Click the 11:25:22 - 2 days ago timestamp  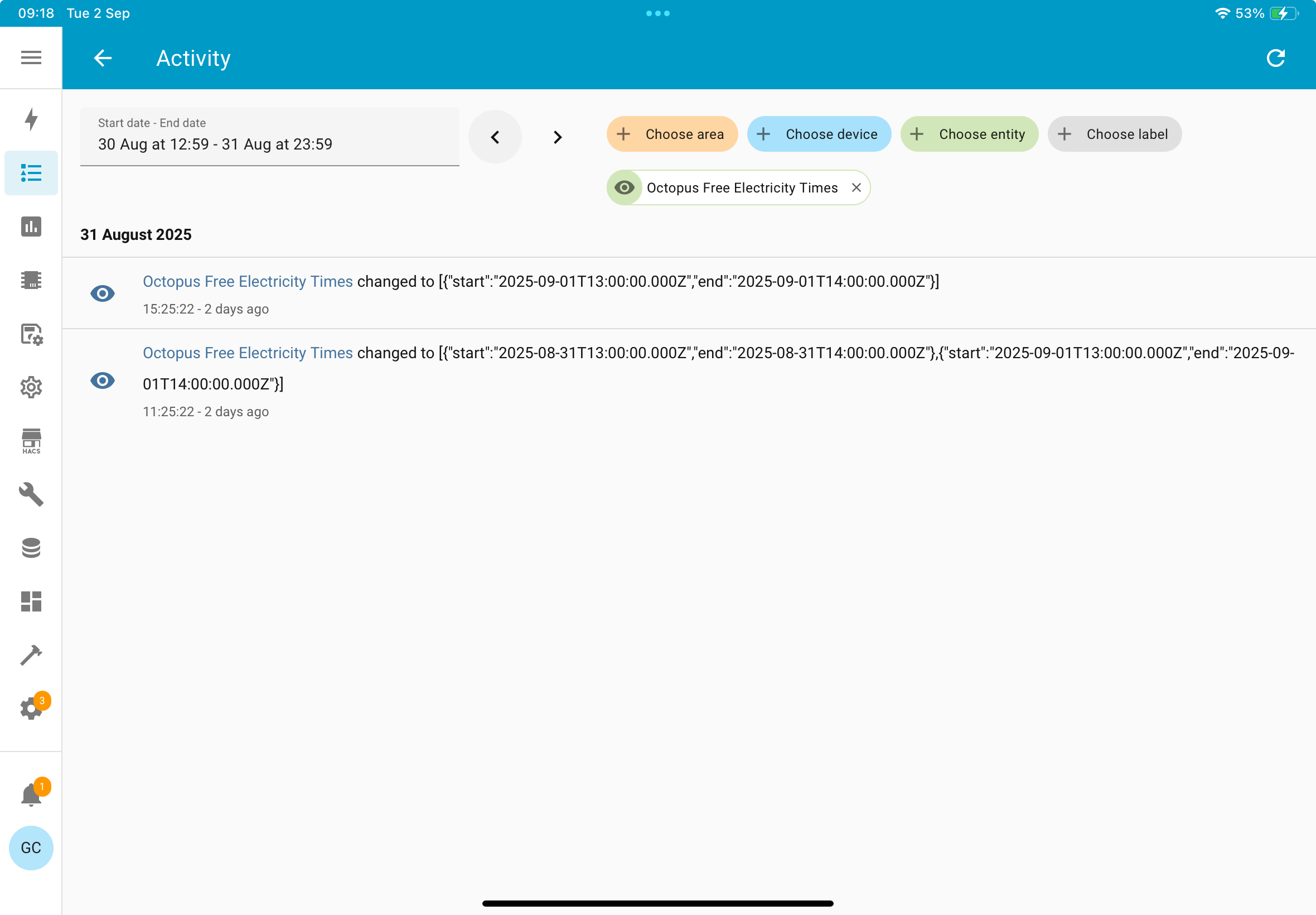(x=206, y=412)
